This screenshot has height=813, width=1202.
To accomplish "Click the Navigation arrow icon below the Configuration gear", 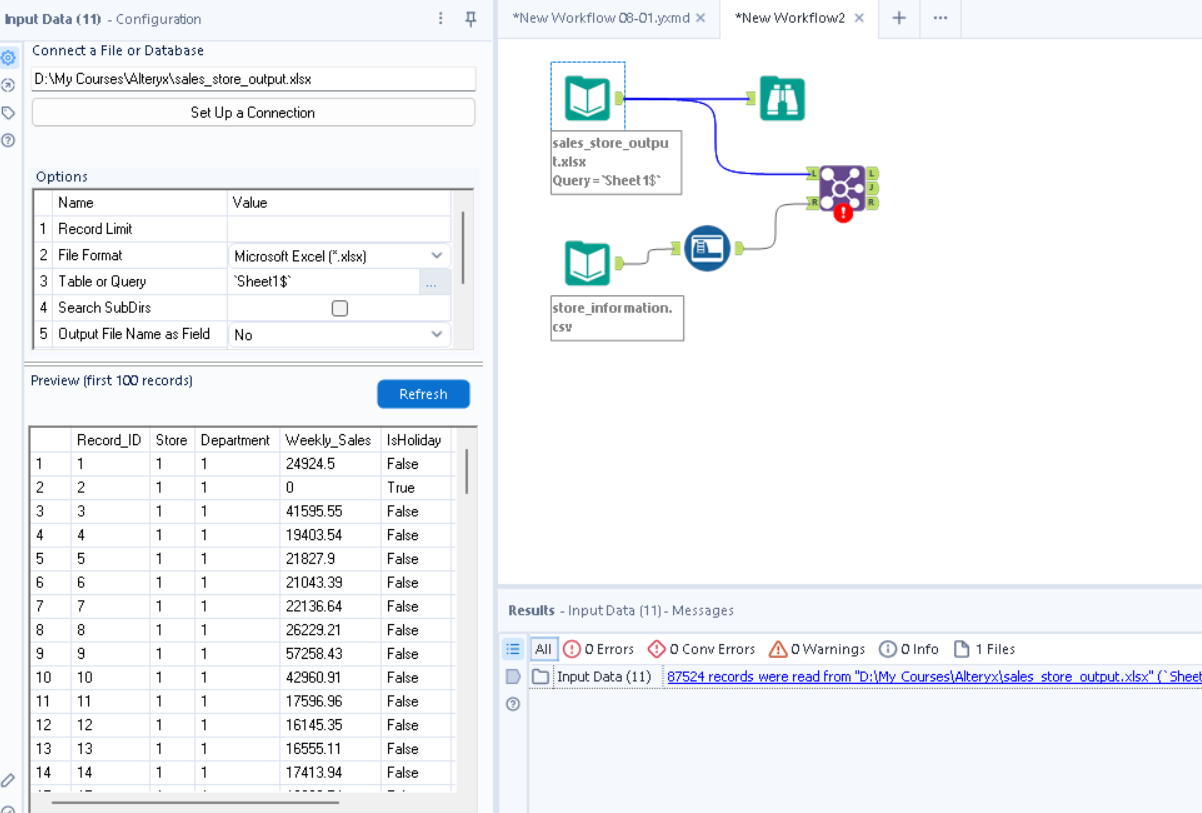I will (x=9, y=85).
